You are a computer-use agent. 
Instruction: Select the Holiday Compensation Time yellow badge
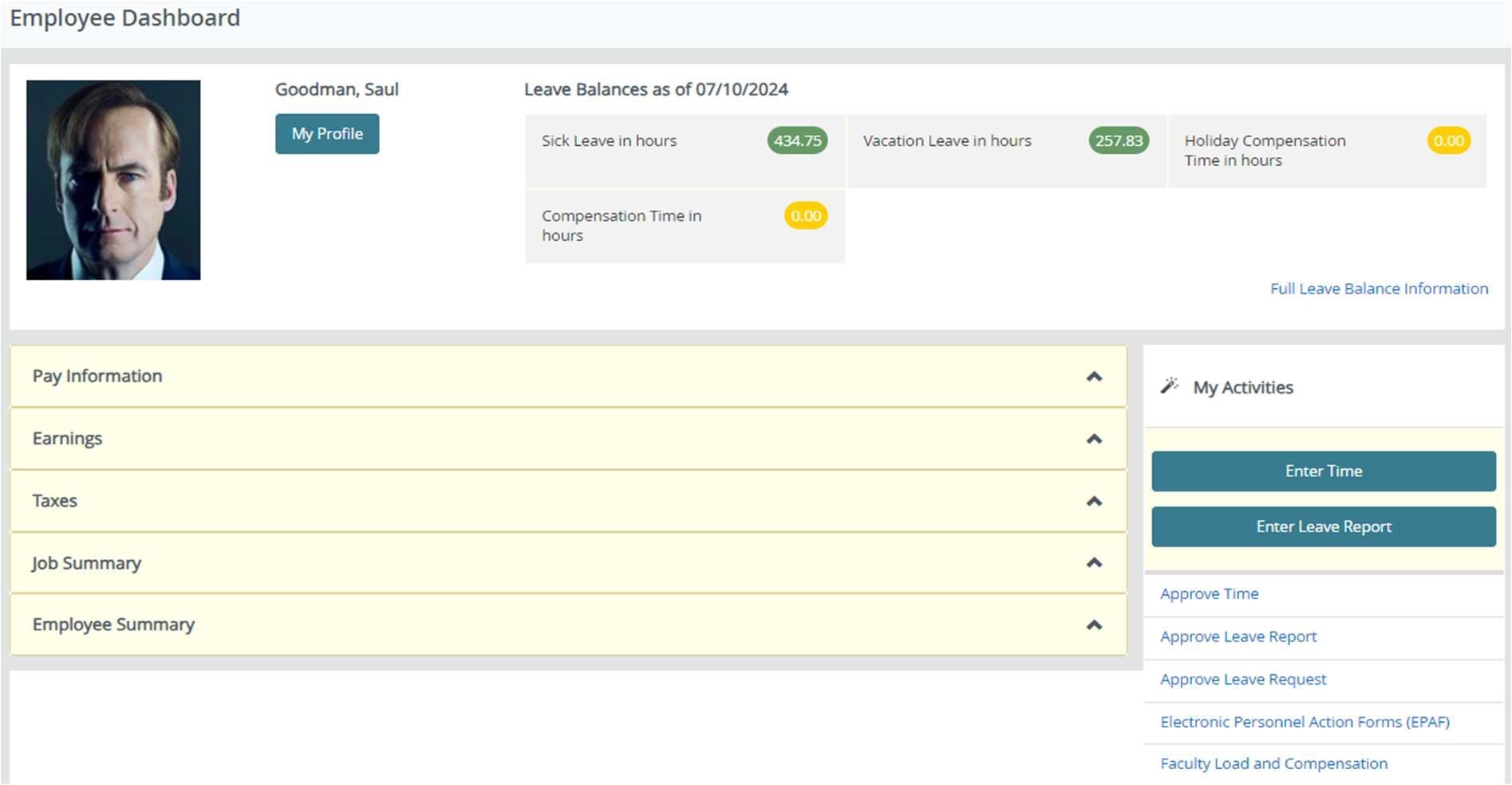tap(1448, 141)
